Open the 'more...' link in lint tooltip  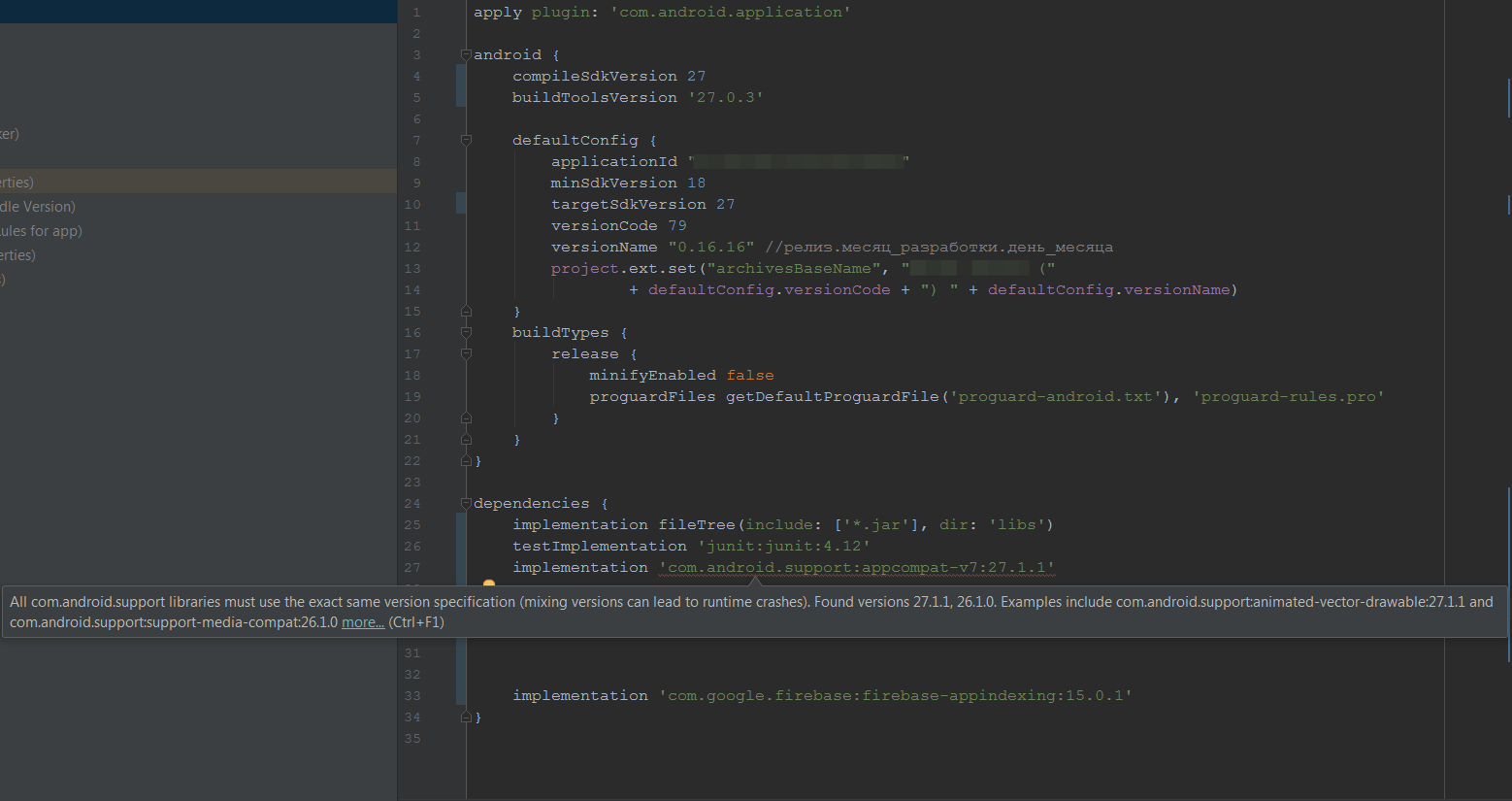tap(363, 622)
